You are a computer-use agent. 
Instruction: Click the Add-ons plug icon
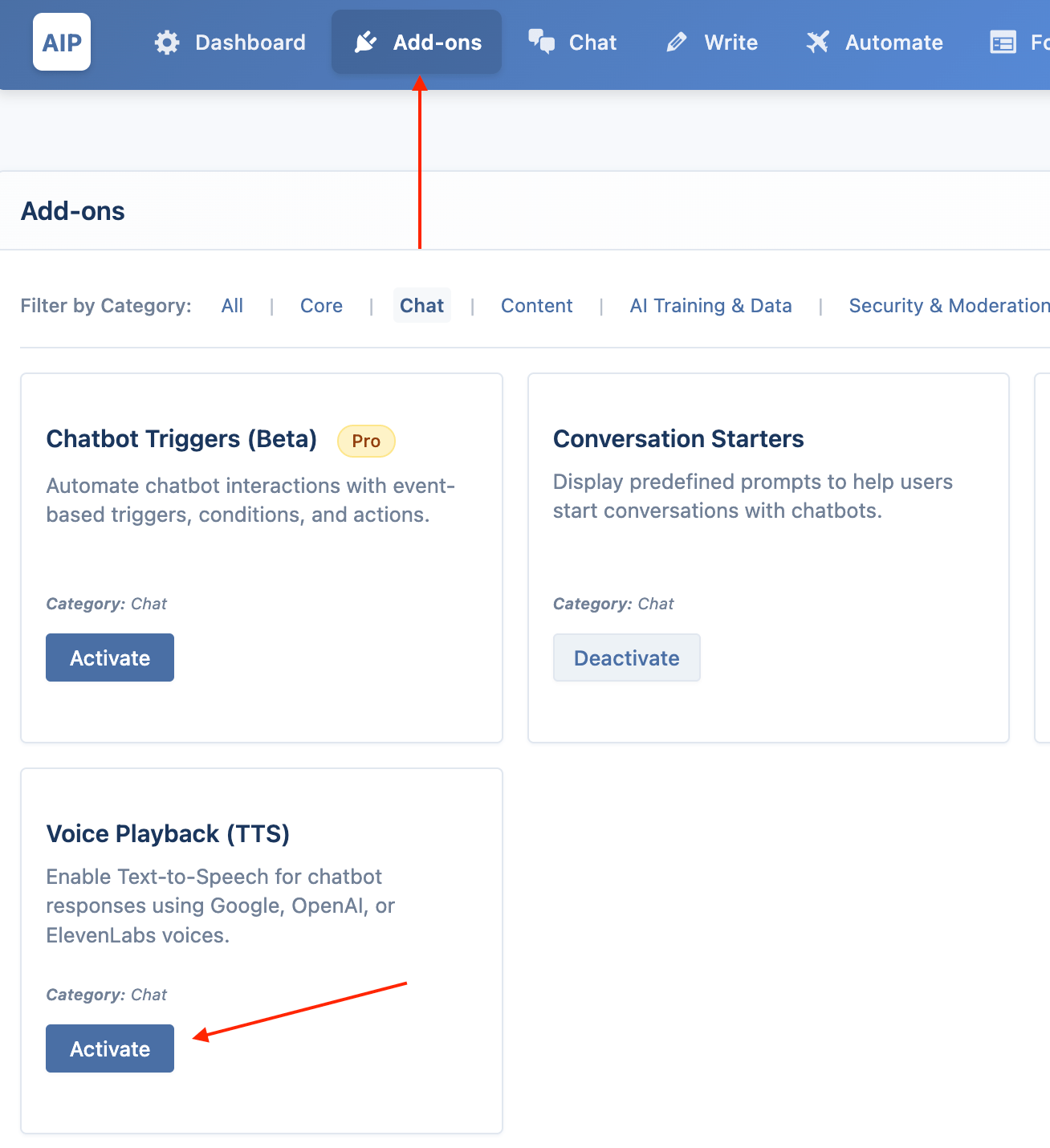coord(366,42)
